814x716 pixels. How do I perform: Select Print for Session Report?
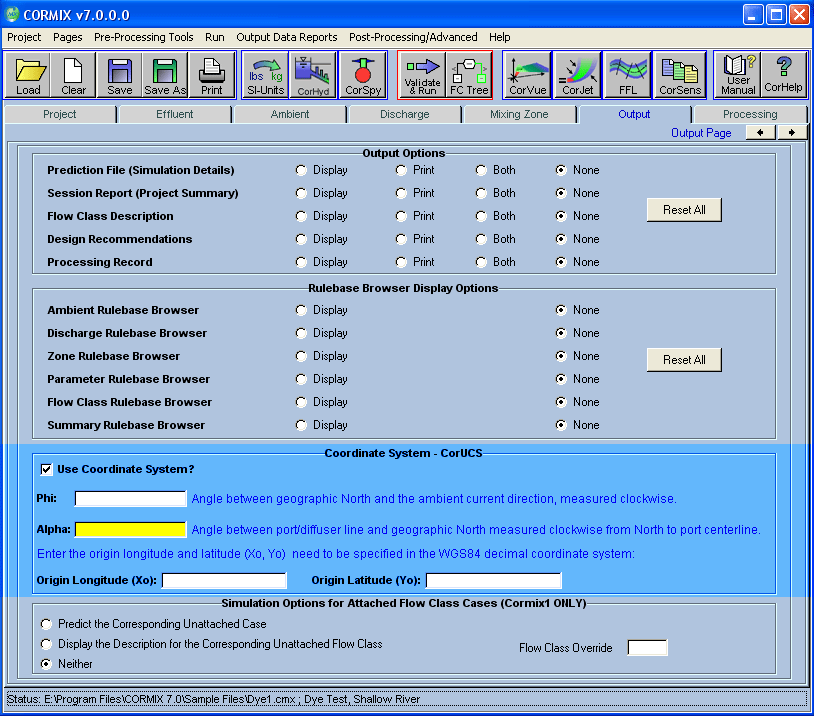coord(401,193)
